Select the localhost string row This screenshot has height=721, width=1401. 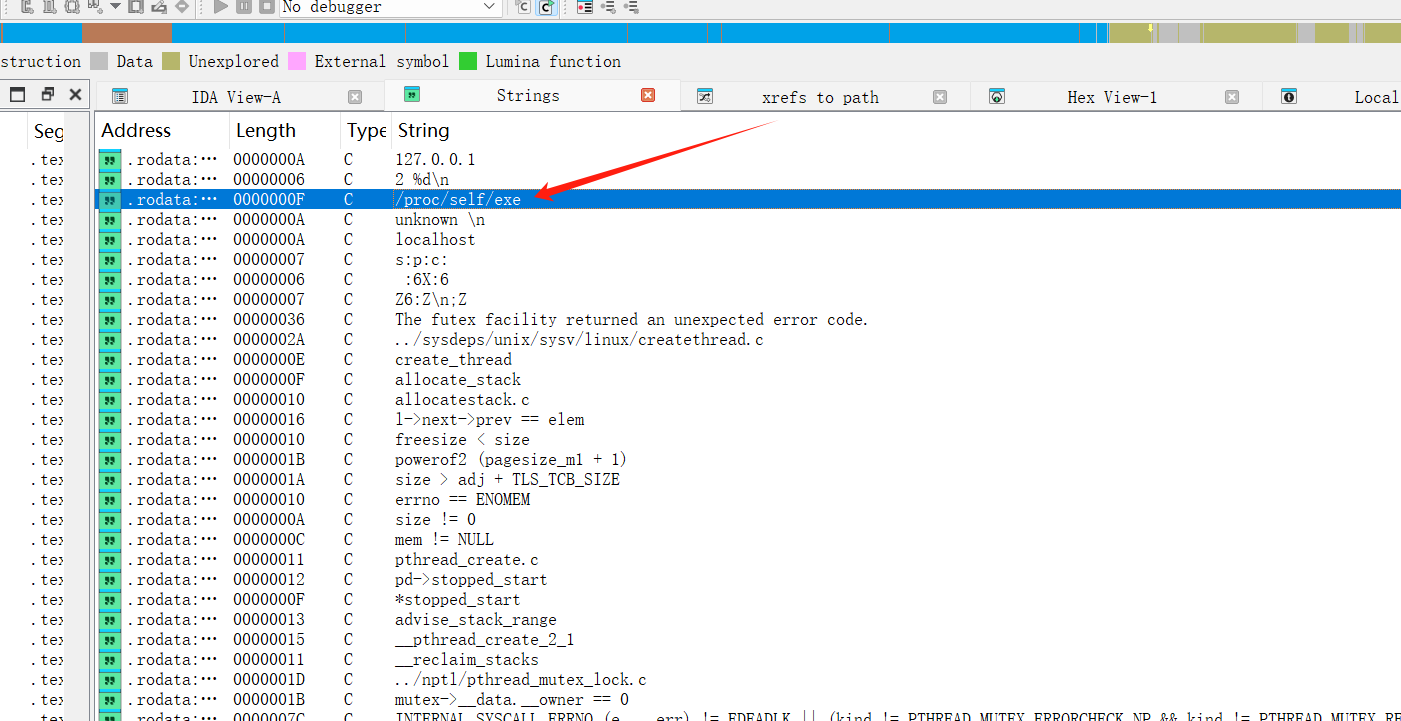(x=748, y=240)
